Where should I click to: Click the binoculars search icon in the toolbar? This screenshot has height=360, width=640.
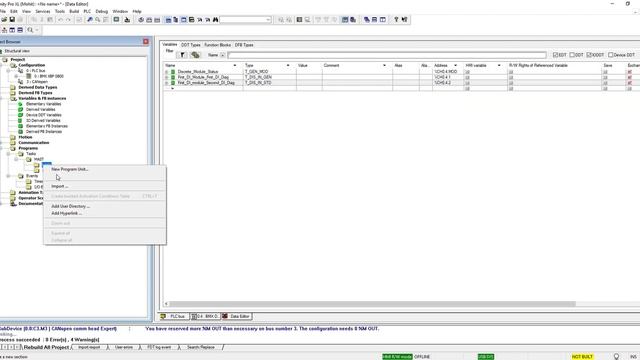click(x=215, y=20)
